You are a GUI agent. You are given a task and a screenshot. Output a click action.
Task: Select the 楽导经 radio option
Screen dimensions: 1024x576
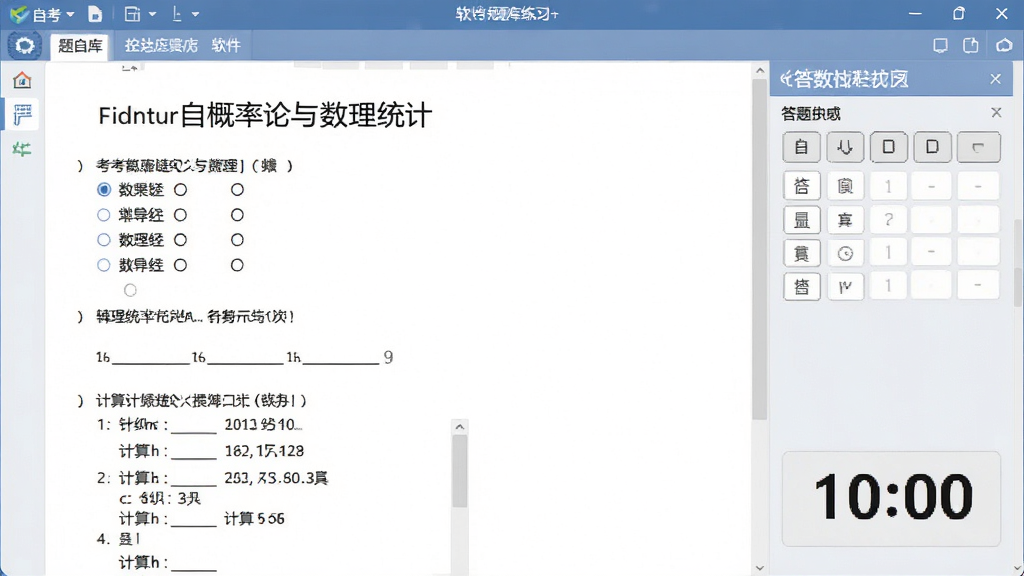(104, 214)
